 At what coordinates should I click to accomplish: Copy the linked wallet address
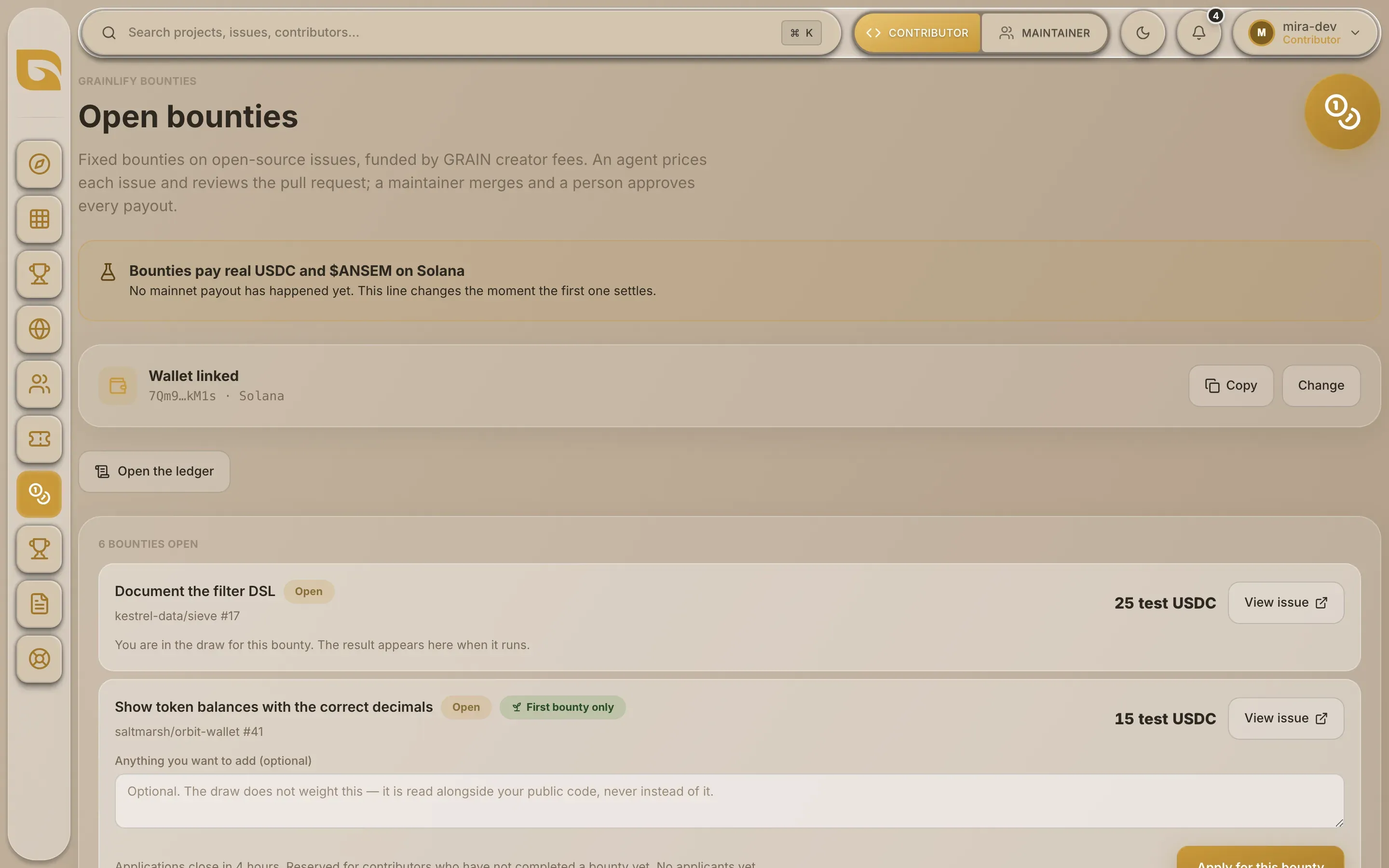pos(1231,386)
